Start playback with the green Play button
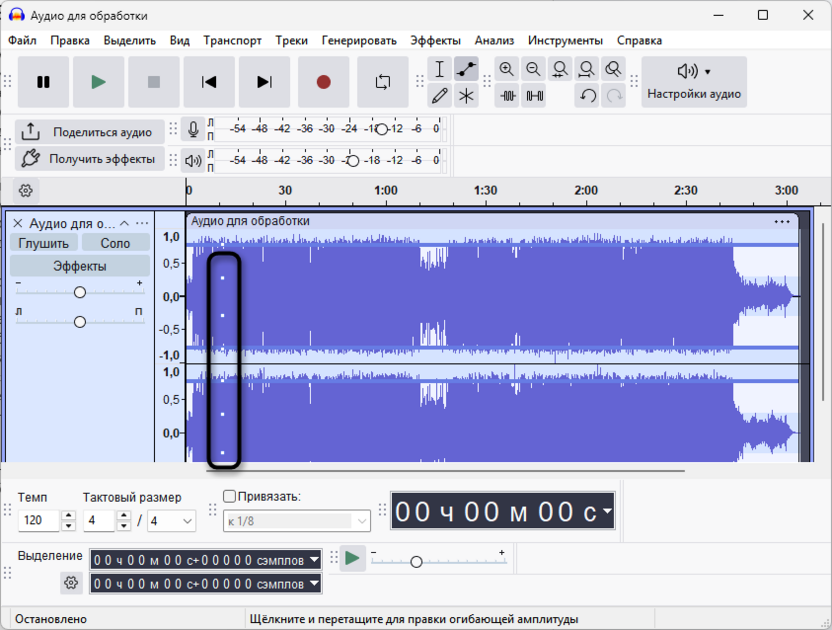 pyautogui.click(x=99, y=82)
